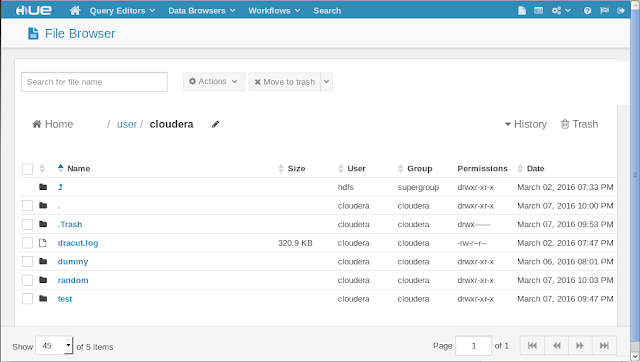Open the Query Editors menu

coord(122,11)
